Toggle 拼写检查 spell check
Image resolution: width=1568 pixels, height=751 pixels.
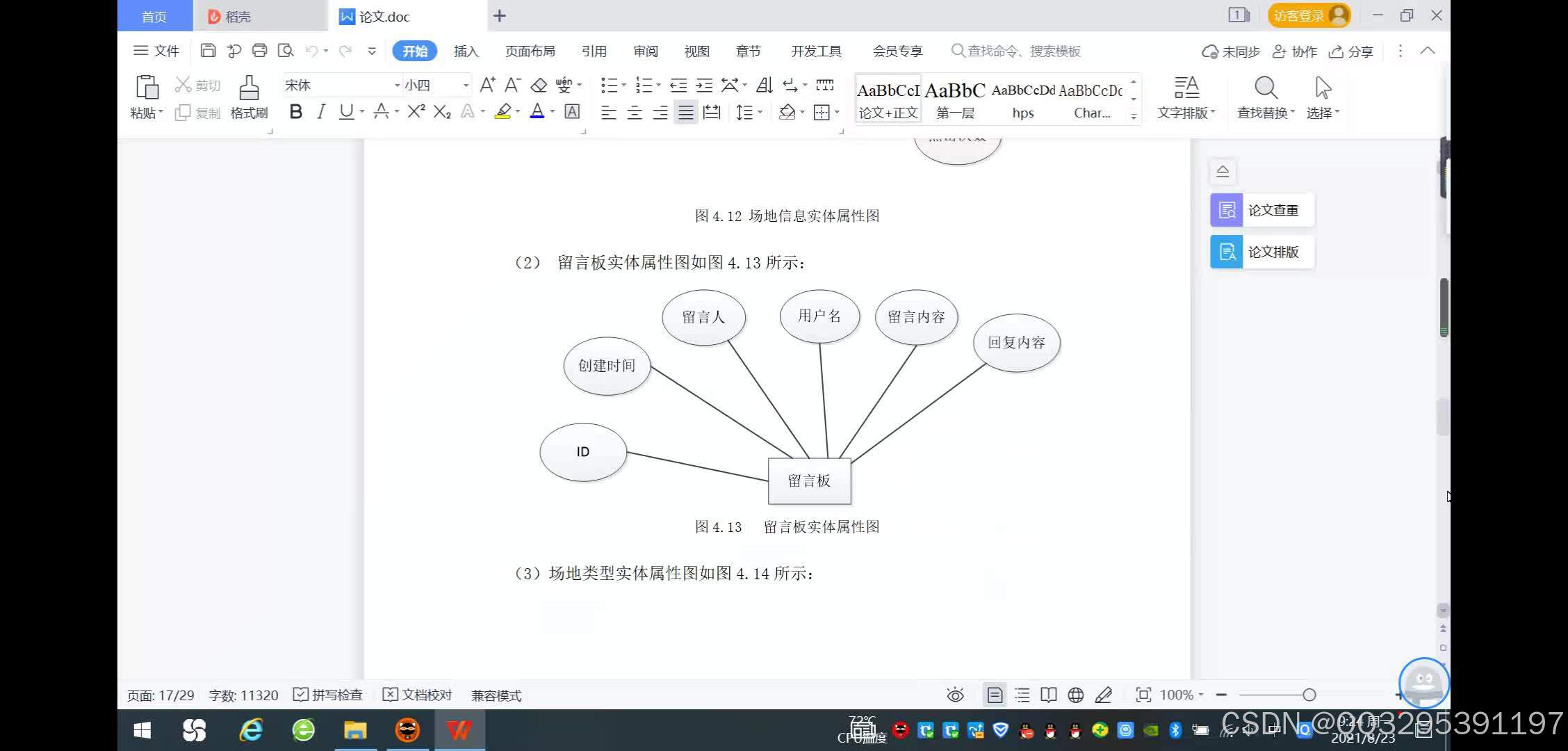coord(328,695)
